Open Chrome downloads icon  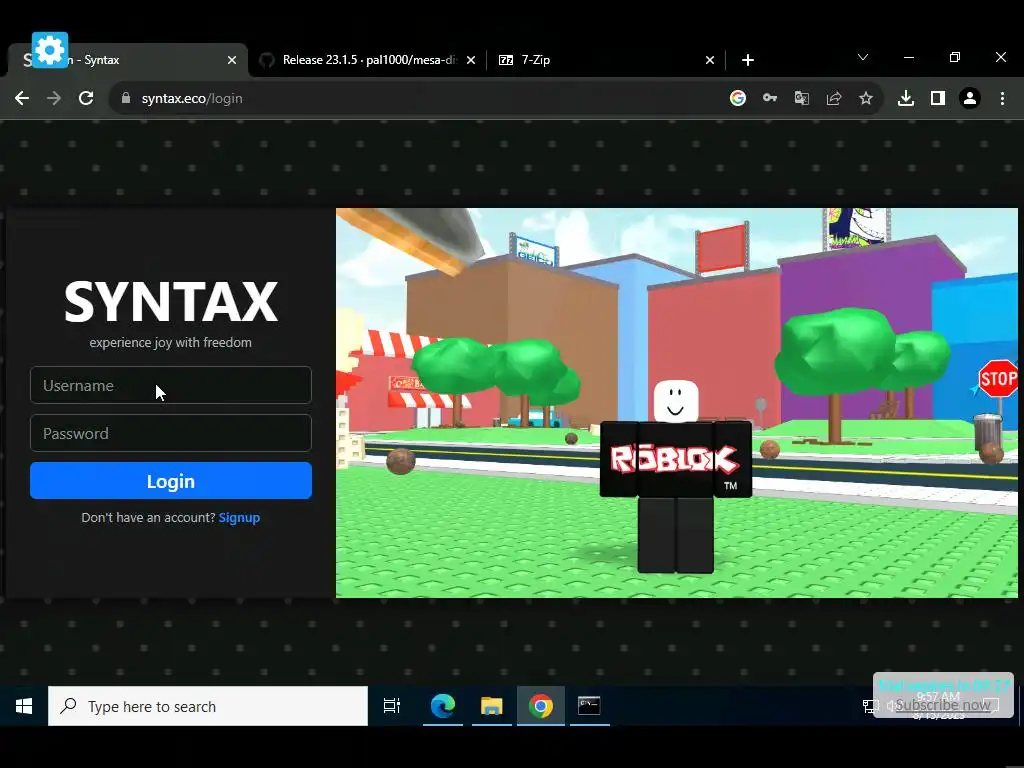point(905,98)
